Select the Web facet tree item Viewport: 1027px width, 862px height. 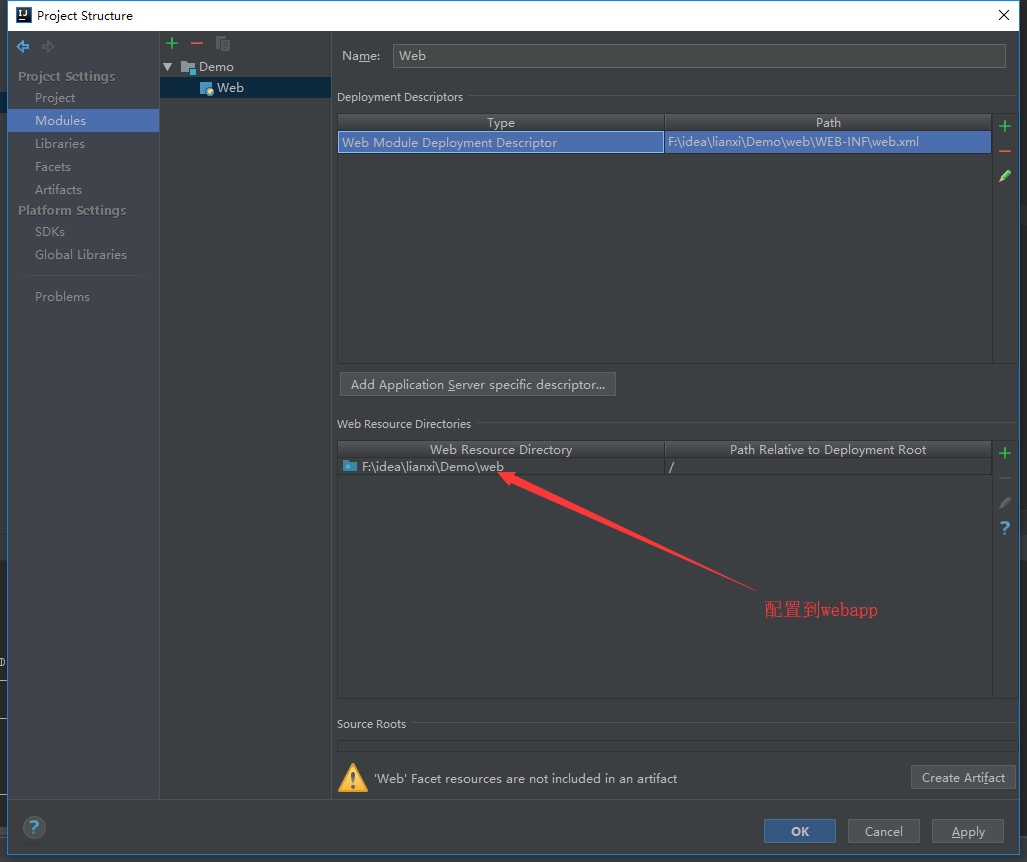point(230,88)
